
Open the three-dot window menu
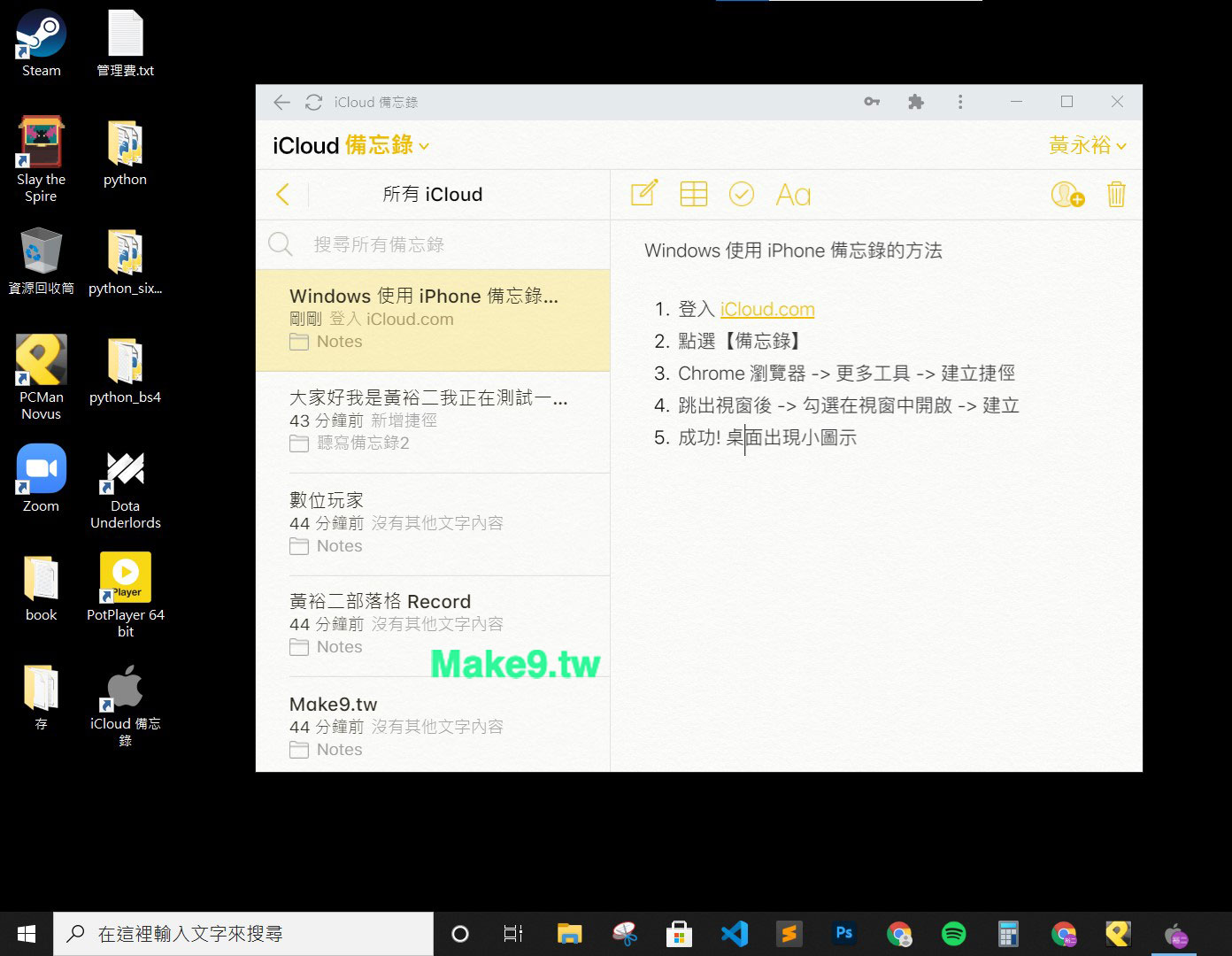click(960, 102)
